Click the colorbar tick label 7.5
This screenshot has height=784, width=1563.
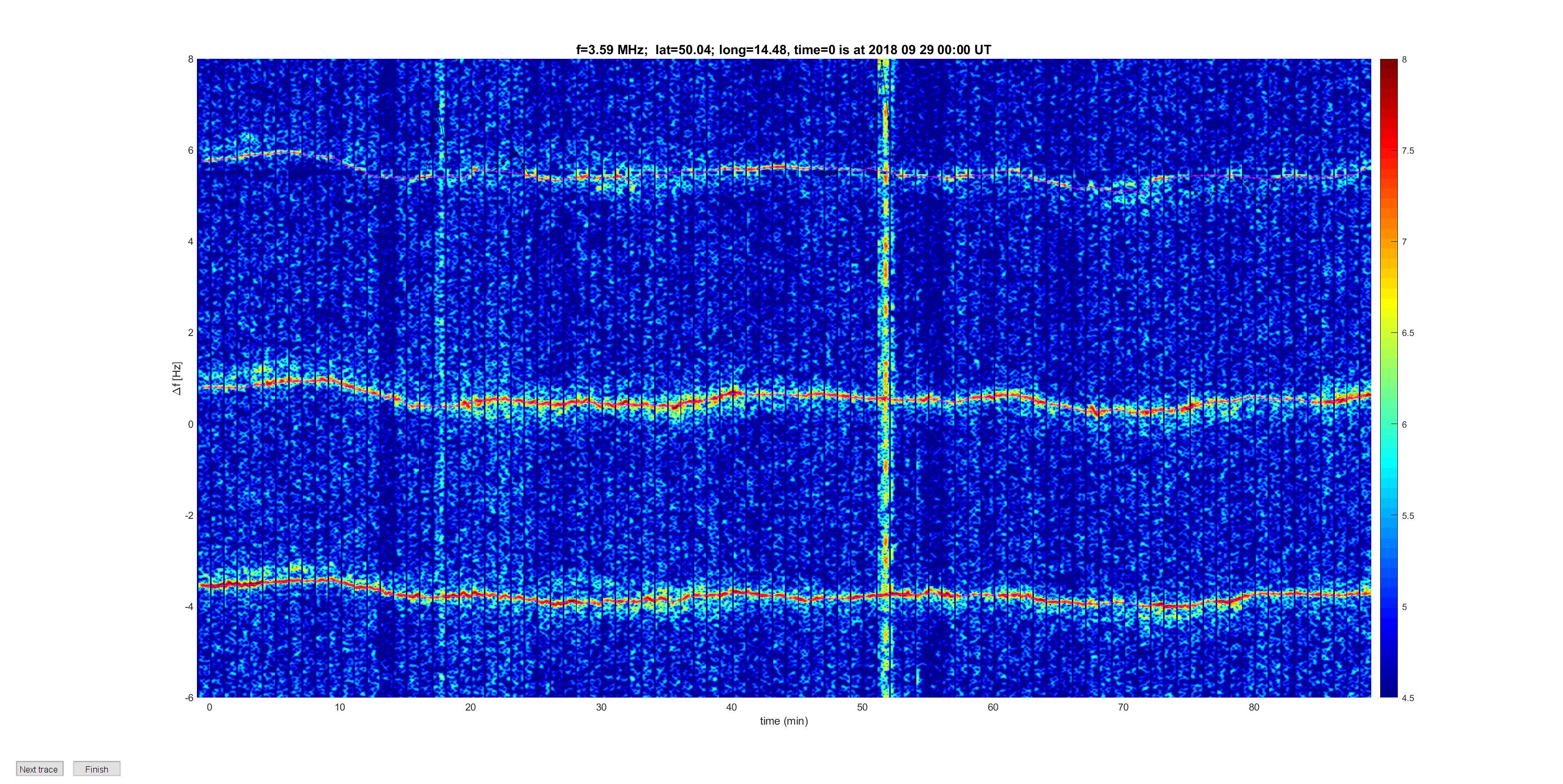click(1408, 151)
